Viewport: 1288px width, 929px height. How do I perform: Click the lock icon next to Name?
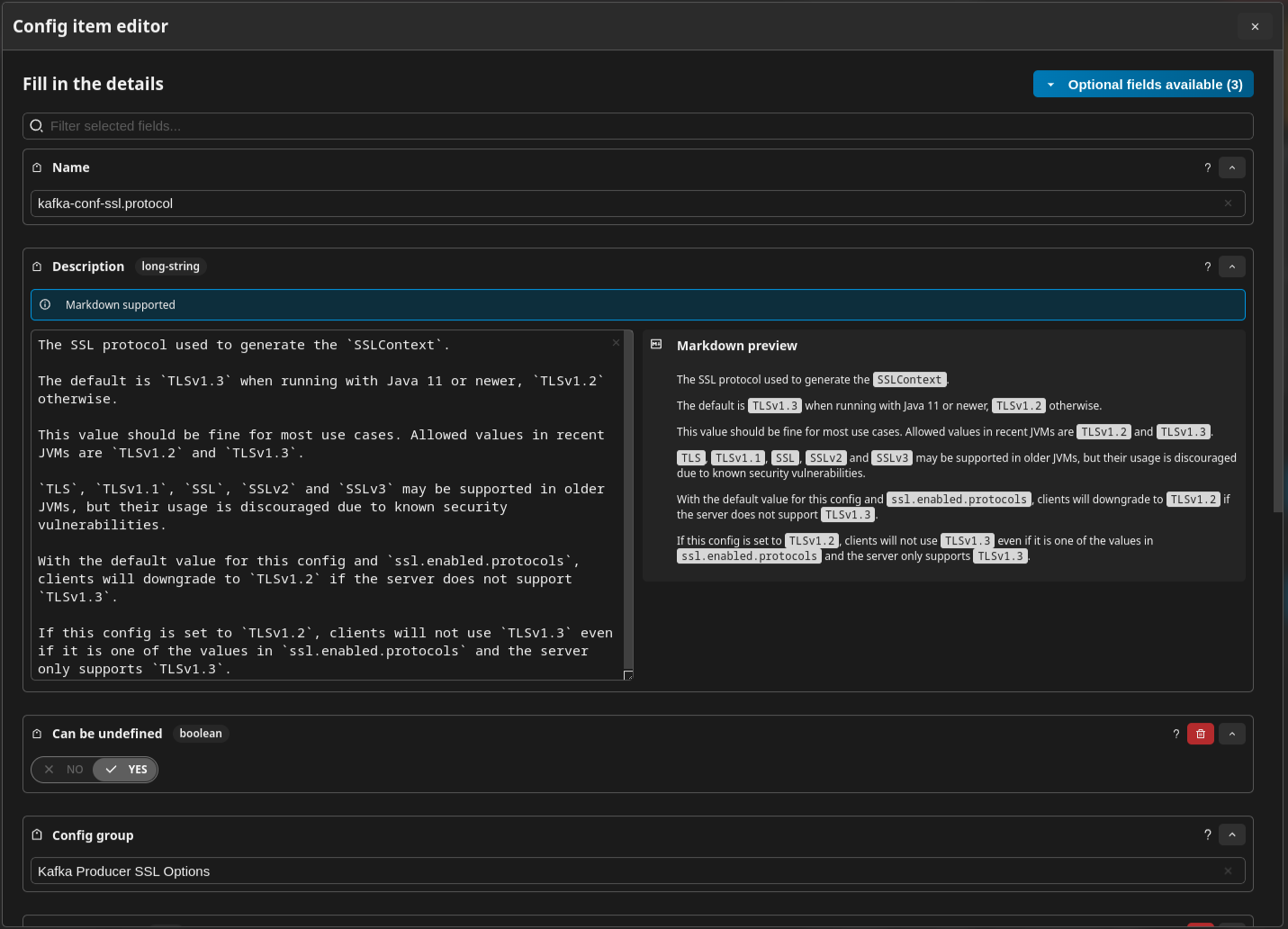(37, 167)
